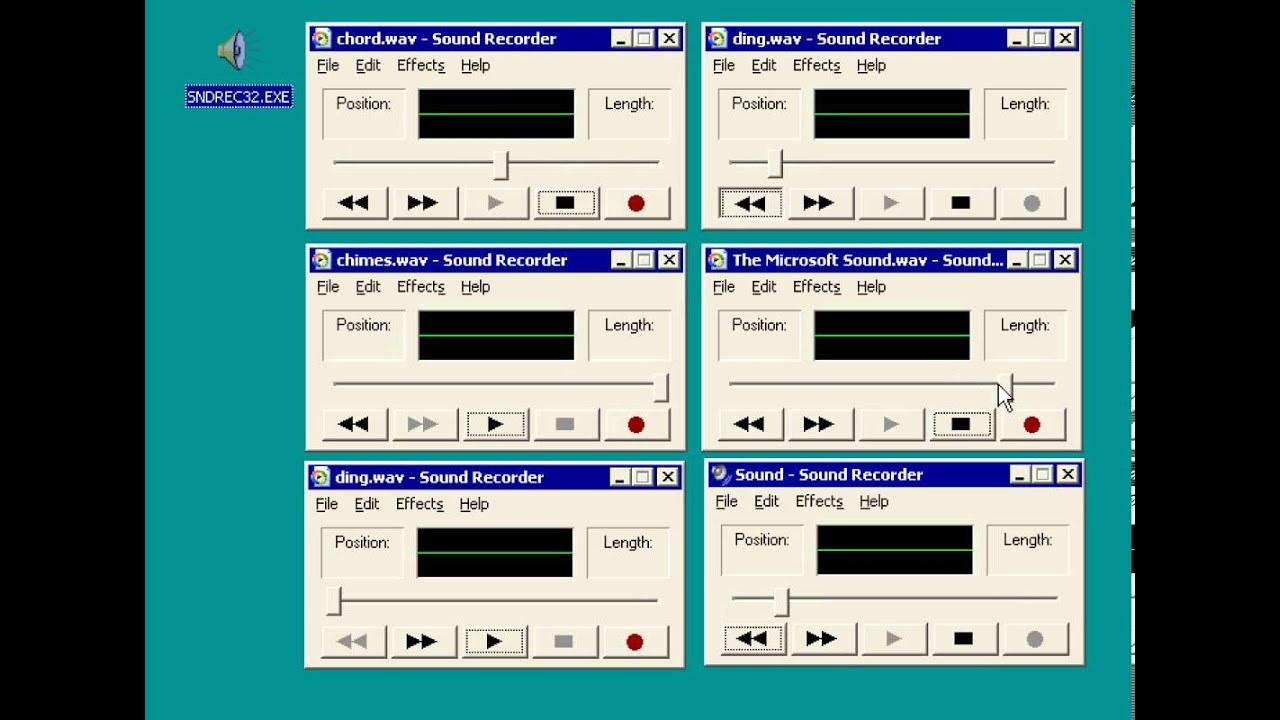Viewport: 1280px width, 720px height.
Task: Play the chimes.wav sound
Action: [496, 424]
